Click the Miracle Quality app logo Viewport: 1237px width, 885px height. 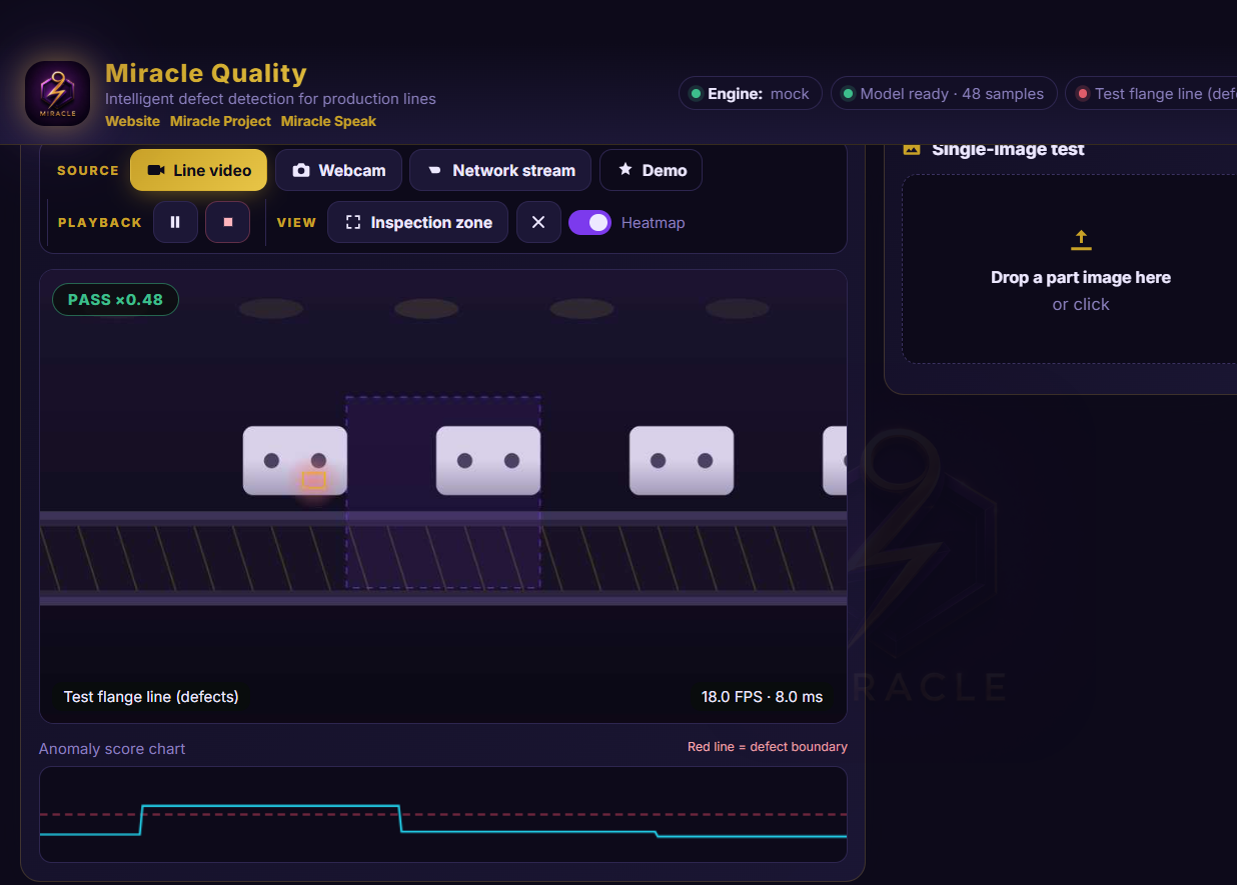[x=57, y=94]
